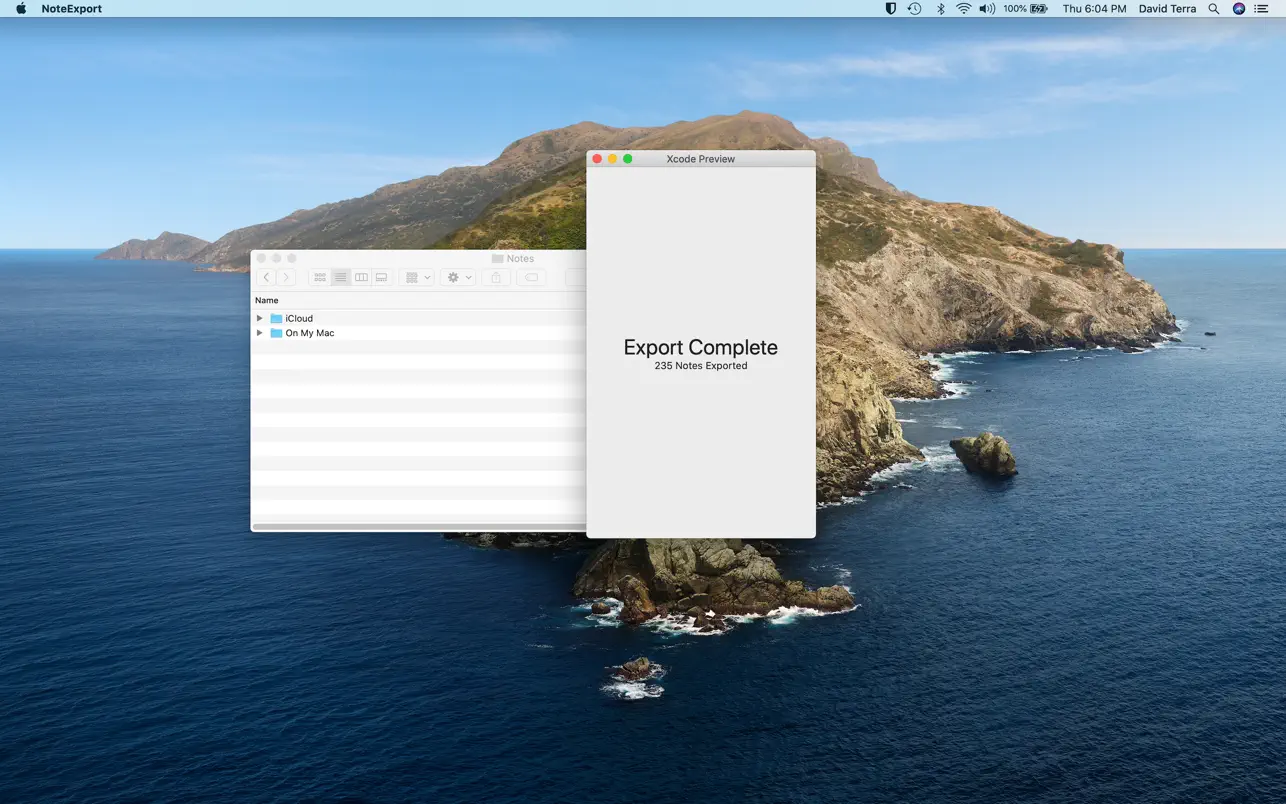Open Spotlight search from the menu bar
The height and width of the screenshot is (804, 1286).
[x=1212, y=8]
